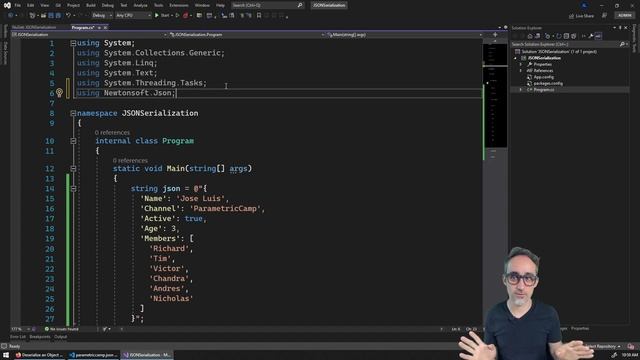The height and width of the screenshot is (360, 640).
Task: Select the Solution 'JSONSerialization' node
Action: (557, 51)
